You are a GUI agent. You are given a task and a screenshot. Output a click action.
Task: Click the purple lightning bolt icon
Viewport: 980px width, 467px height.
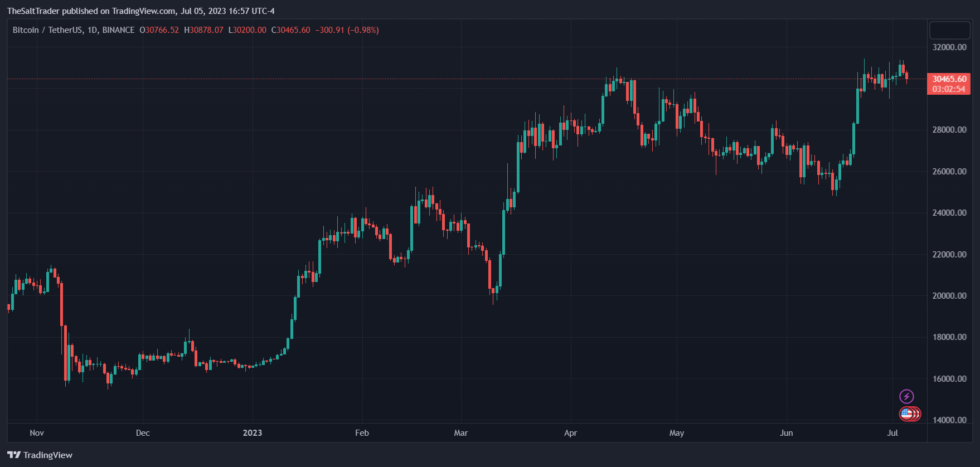pos(906,396)
